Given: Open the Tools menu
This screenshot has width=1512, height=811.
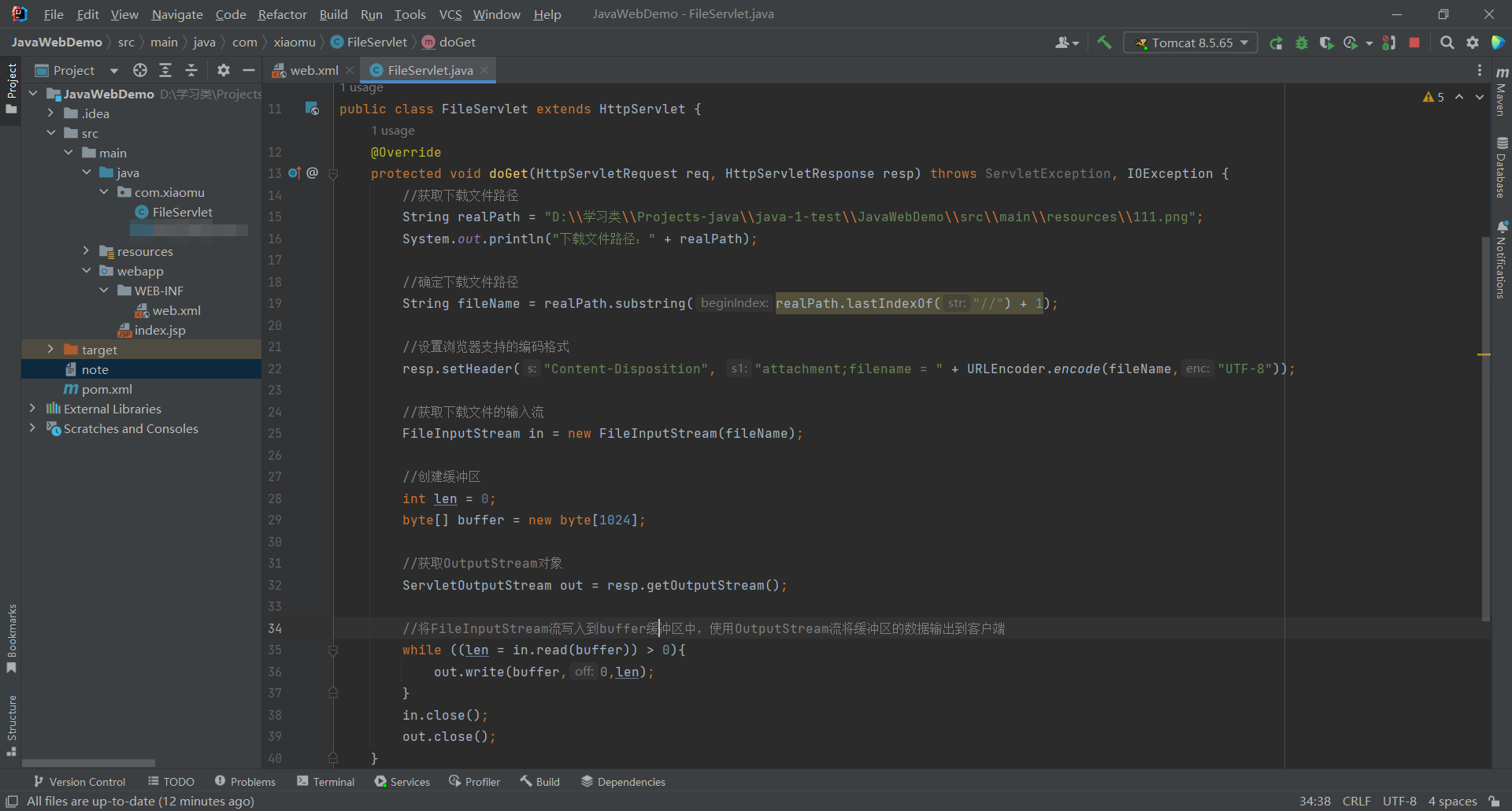Looking at the screenshot, I should click(x=409, y=14).
